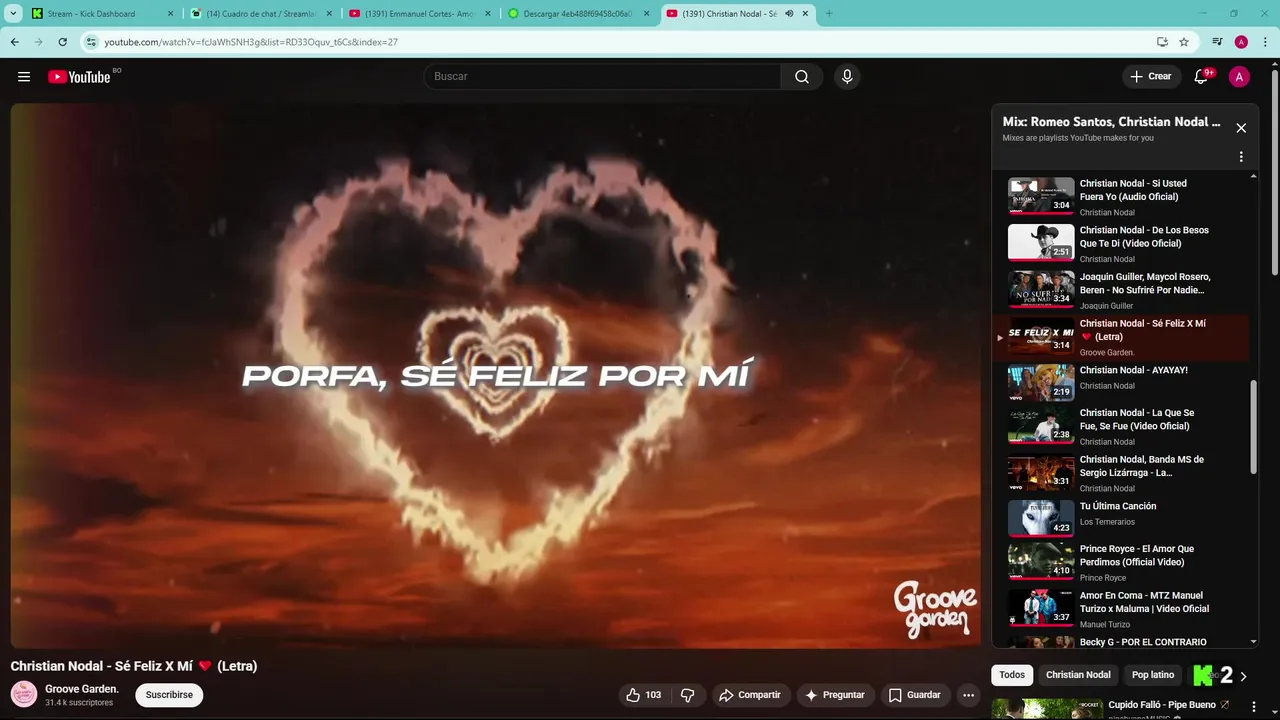Play Tu Última Canción by Los Temerarios

point(1121,518)
